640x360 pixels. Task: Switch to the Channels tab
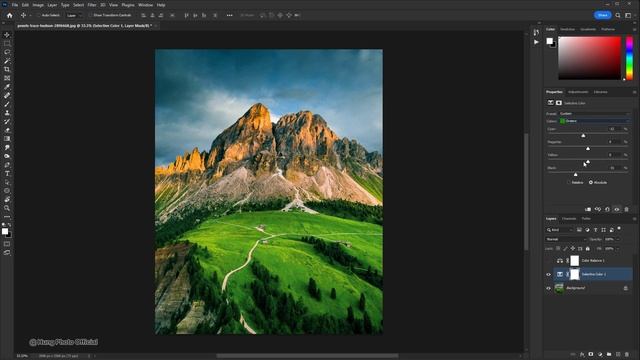tap(569, 219)
